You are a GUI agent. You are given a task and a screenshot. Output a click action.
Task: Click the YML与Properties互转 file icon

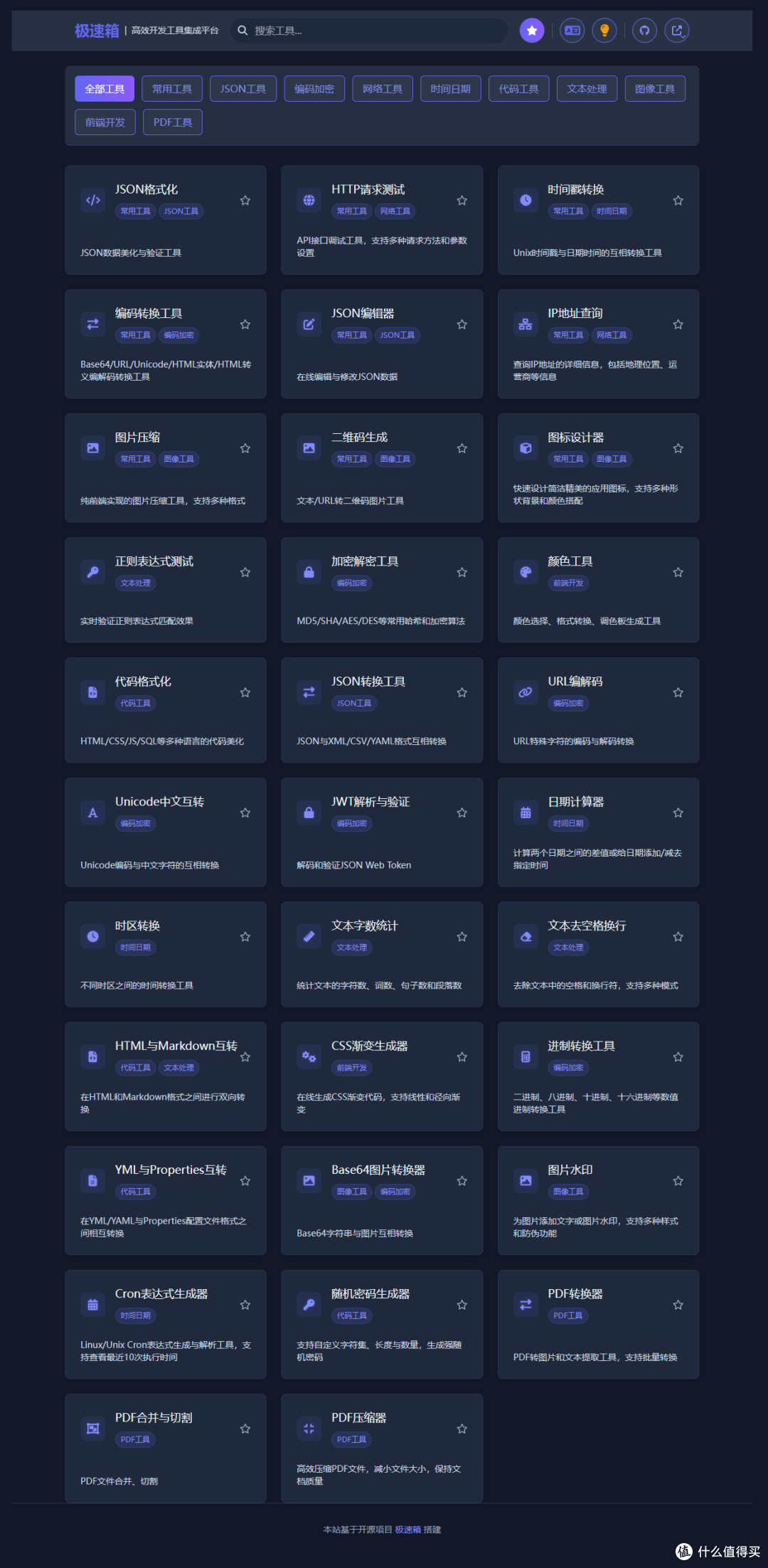(93, 1180)
